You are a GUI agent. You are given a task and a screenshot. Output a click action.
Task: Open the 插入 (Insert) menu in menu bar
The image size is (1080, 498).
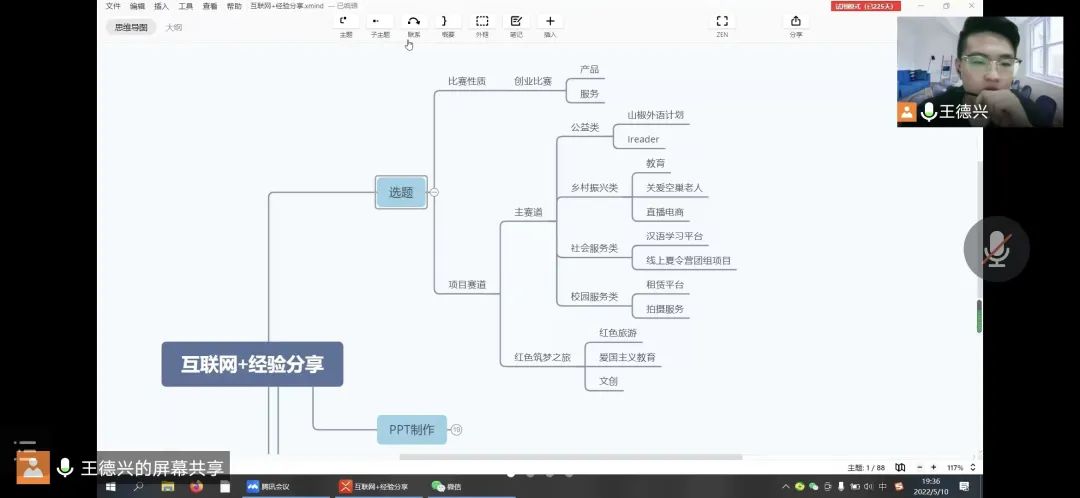161,6
